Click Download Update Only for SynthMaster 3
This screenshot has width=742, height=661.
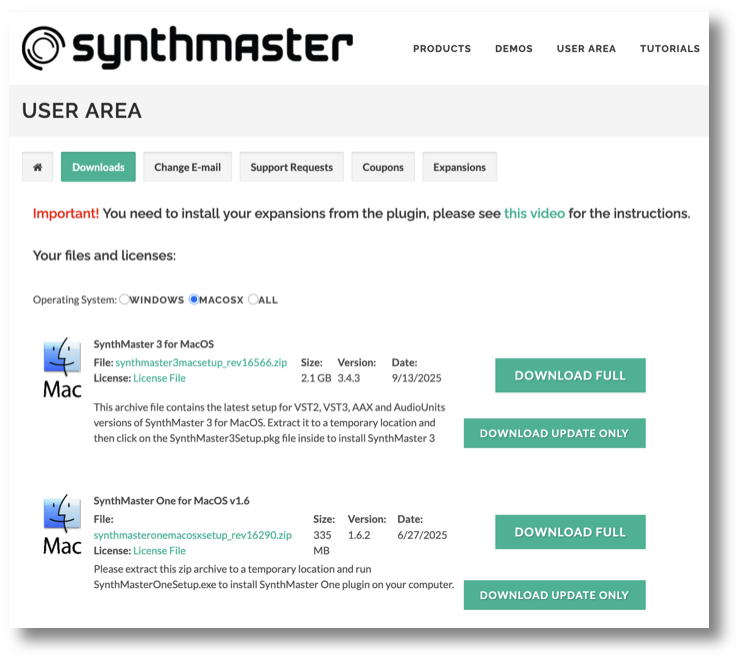[555, 433]
